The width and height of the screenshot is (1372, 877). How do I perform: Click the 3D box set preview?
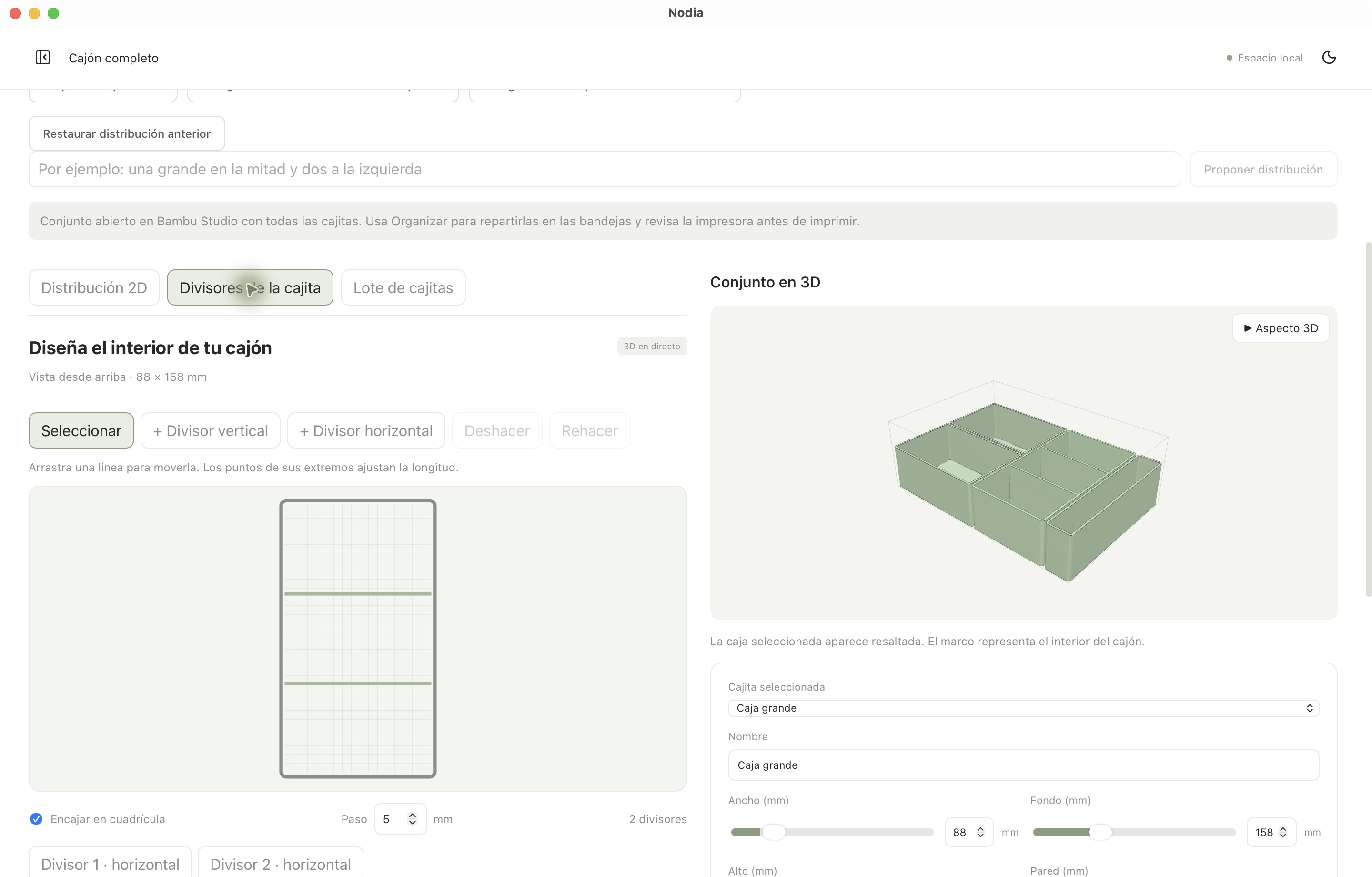point(1023,462)
